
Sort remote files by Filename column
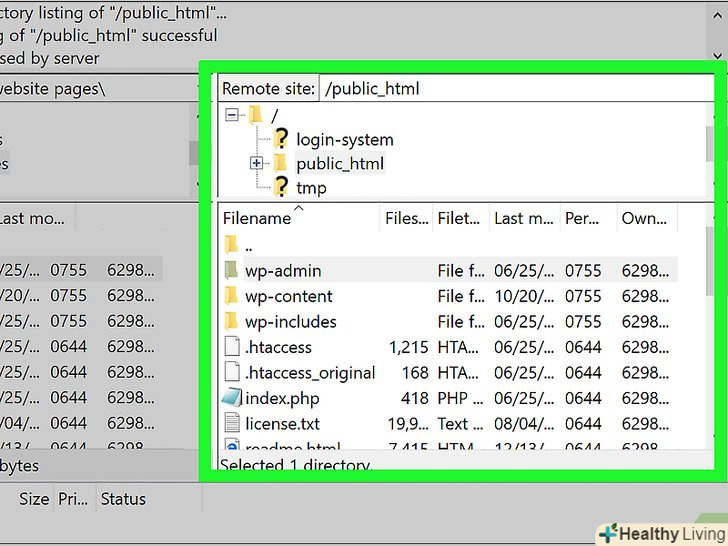pyautogui.click(x=300, y=218)
